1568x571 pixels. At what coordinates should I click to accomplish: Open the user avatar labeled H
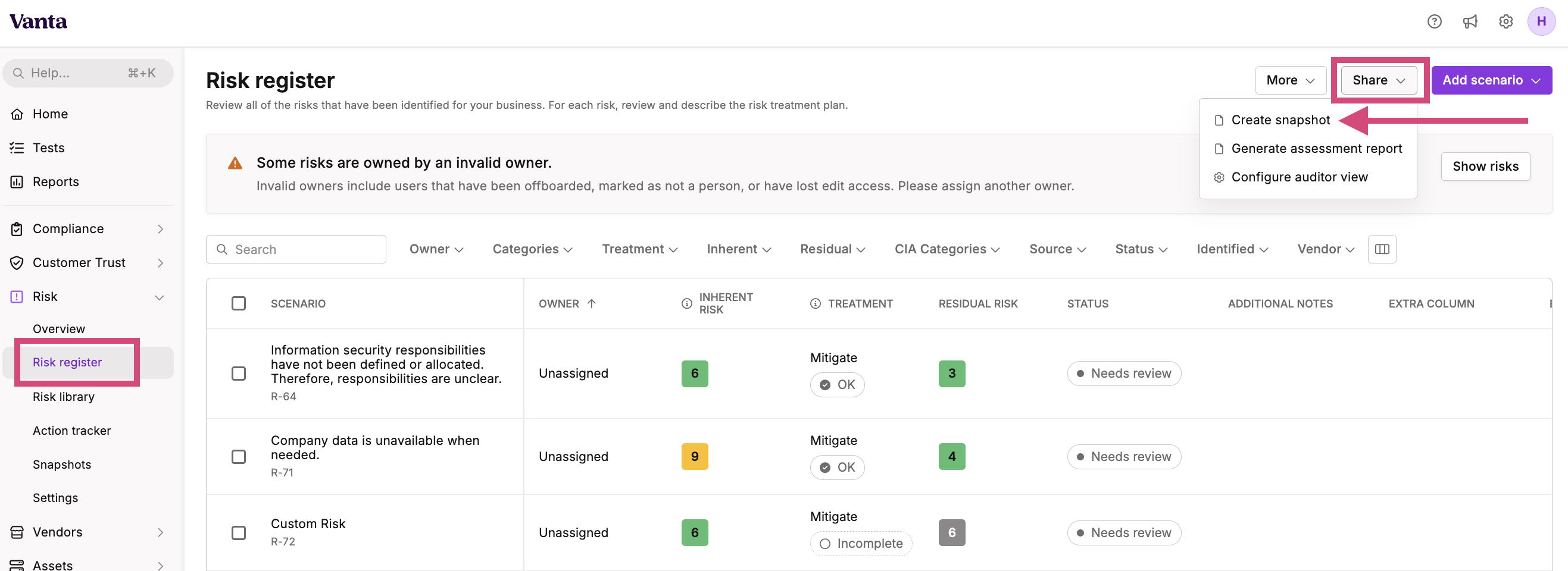(x=1541, y=21)
